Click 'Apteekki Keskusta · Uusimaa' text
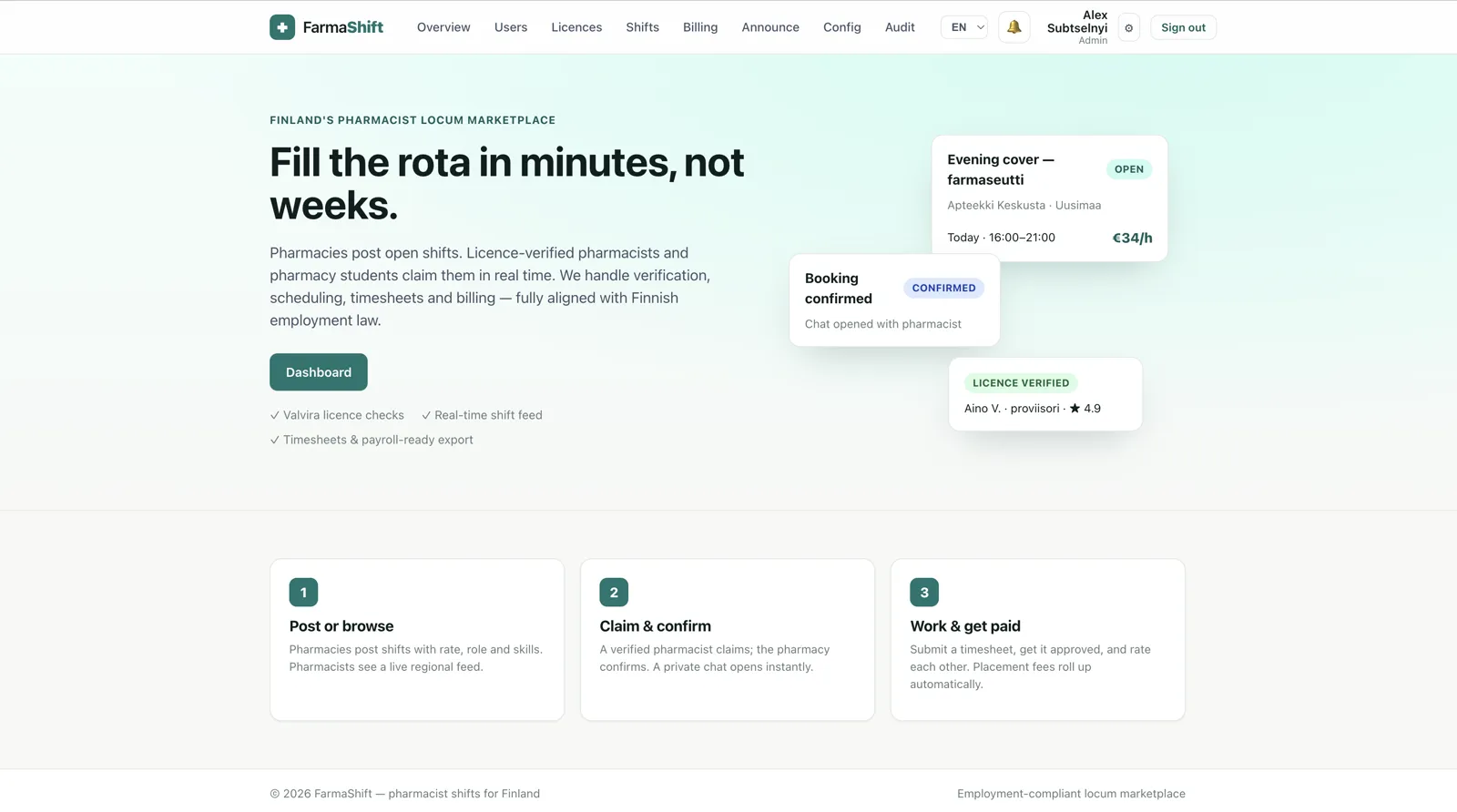 point(1024,206)
